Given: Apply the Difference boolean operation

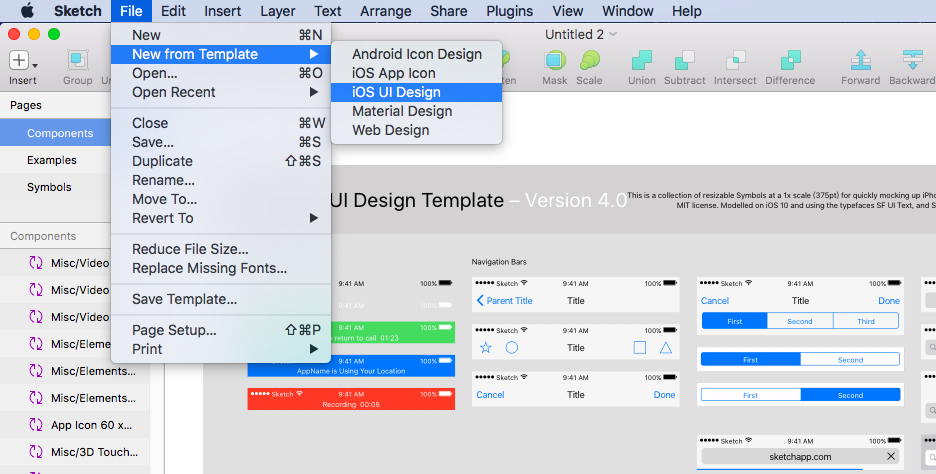Looking at the screenshot, I should [x=790, y=60].
